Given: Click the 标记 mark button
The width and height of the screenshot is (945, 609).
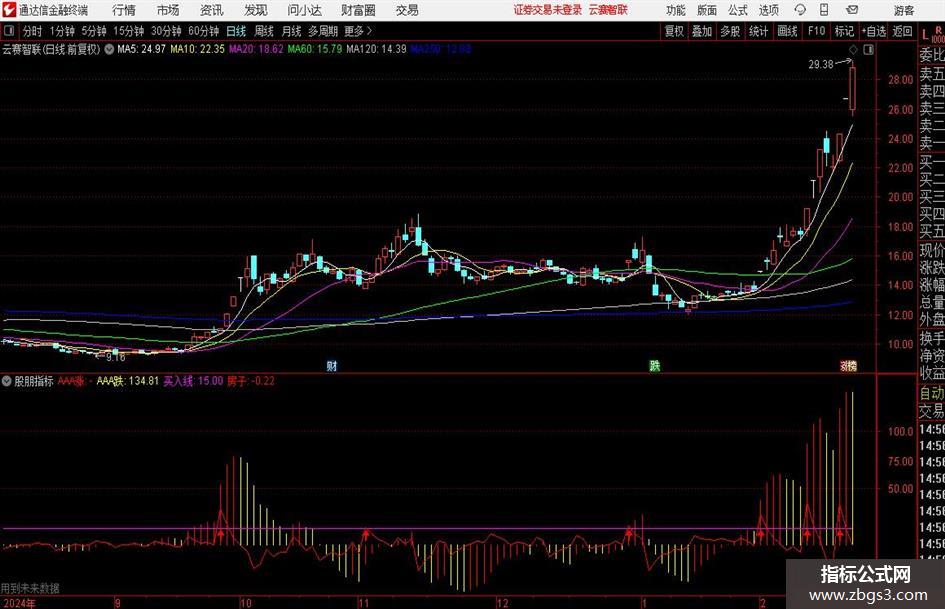Looking at the screenshot, I should pos(844,31).
